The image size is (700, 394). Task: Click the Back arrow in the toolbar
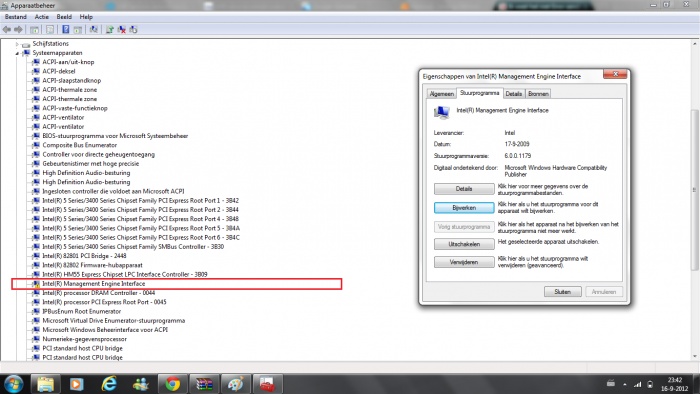point(7,29)
